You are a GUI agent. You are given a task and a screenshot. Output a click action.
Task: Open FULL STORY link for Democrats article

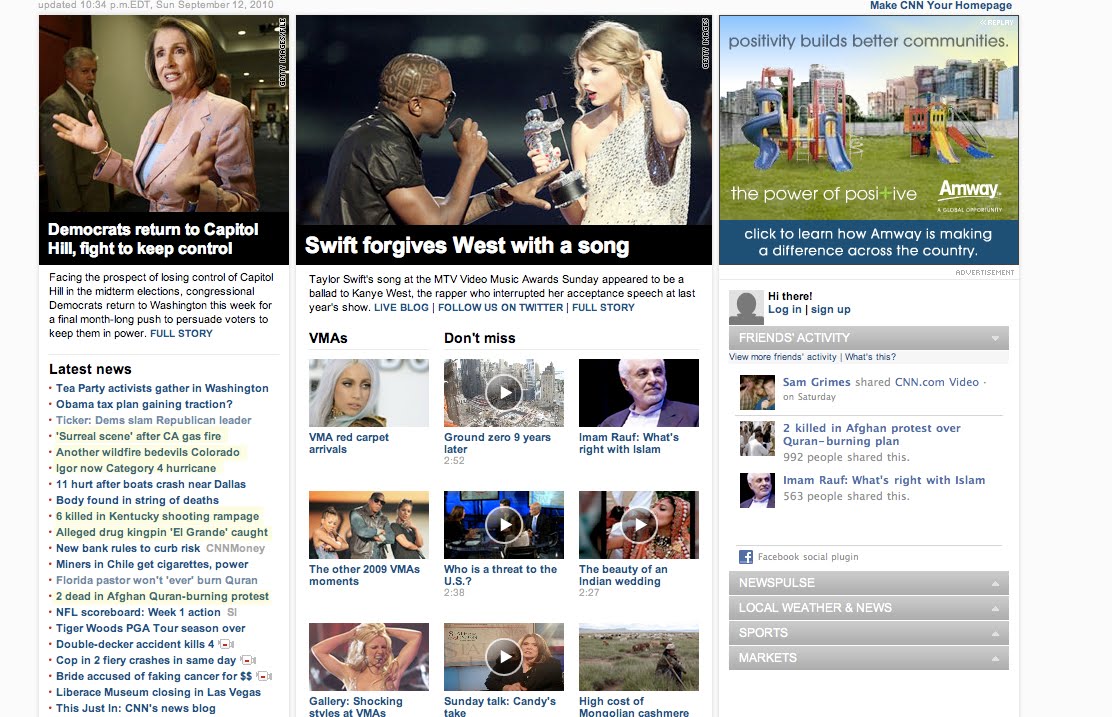(x=182, y=333)
